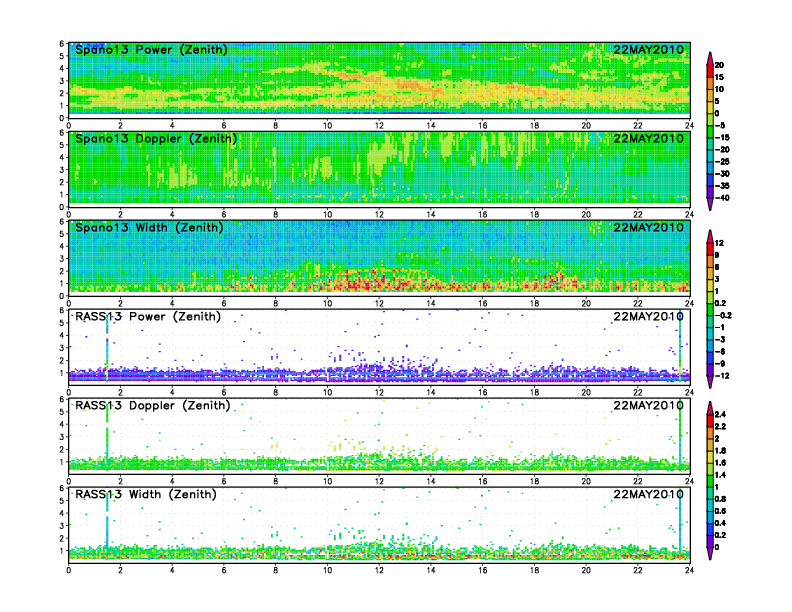Click the '0.4' label on the bottom color bar
The height and width of the screenshot is (612, 792).
coord(720,524)
